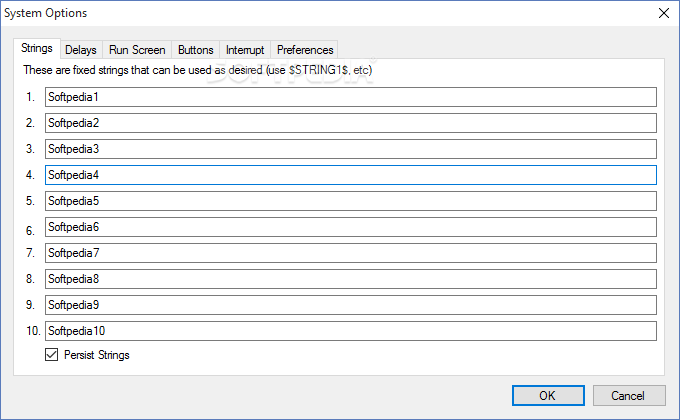Image resolution: width=680 pixels, height=420 pixels.
Task: Focus string field containing Softpedia1
Action: pyautogui.click(x=351, y=97)
